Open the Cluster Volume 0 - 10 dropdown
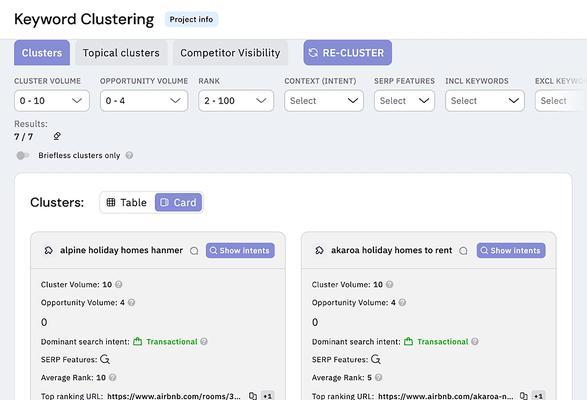587x400 pixels. [x=52, y=101]
